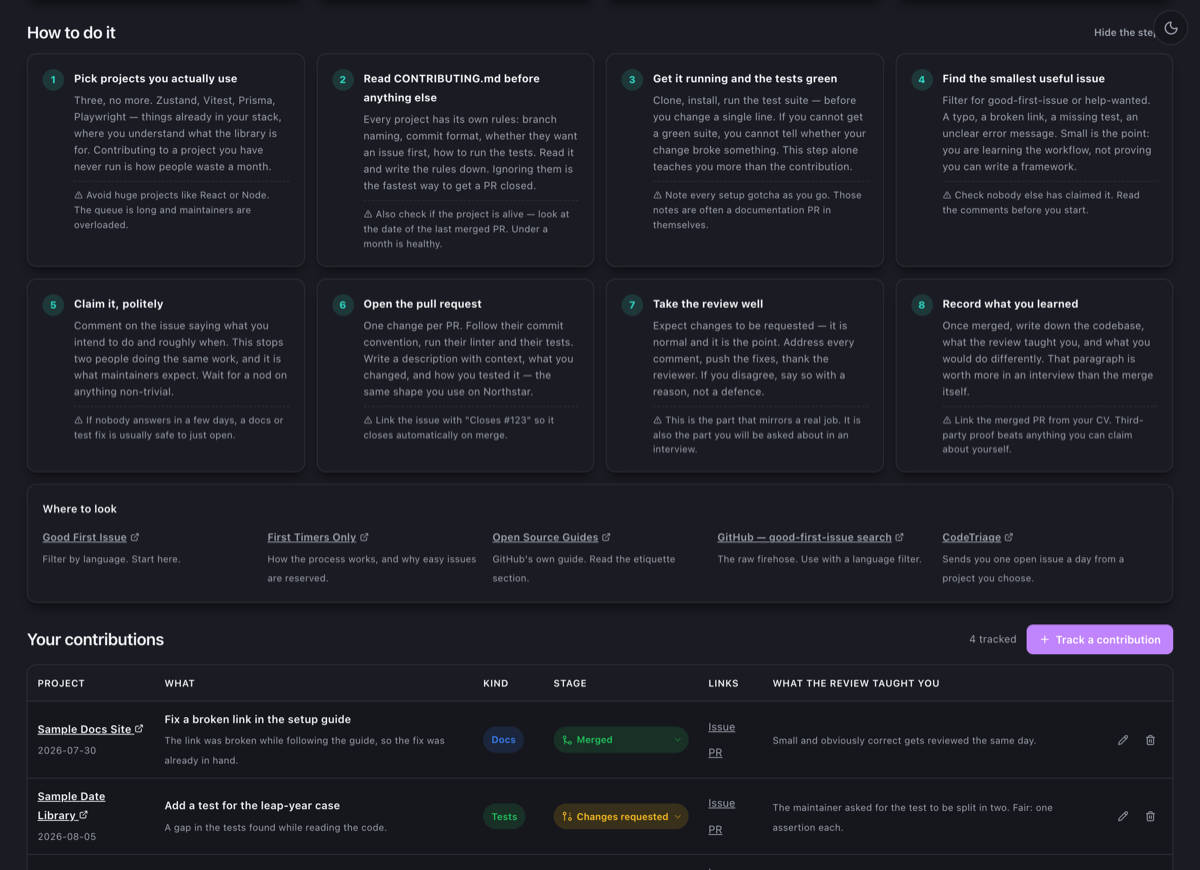1200x870 pixels.
Task: Click 'Add a test for the leap-year case'
Action: 252,805
